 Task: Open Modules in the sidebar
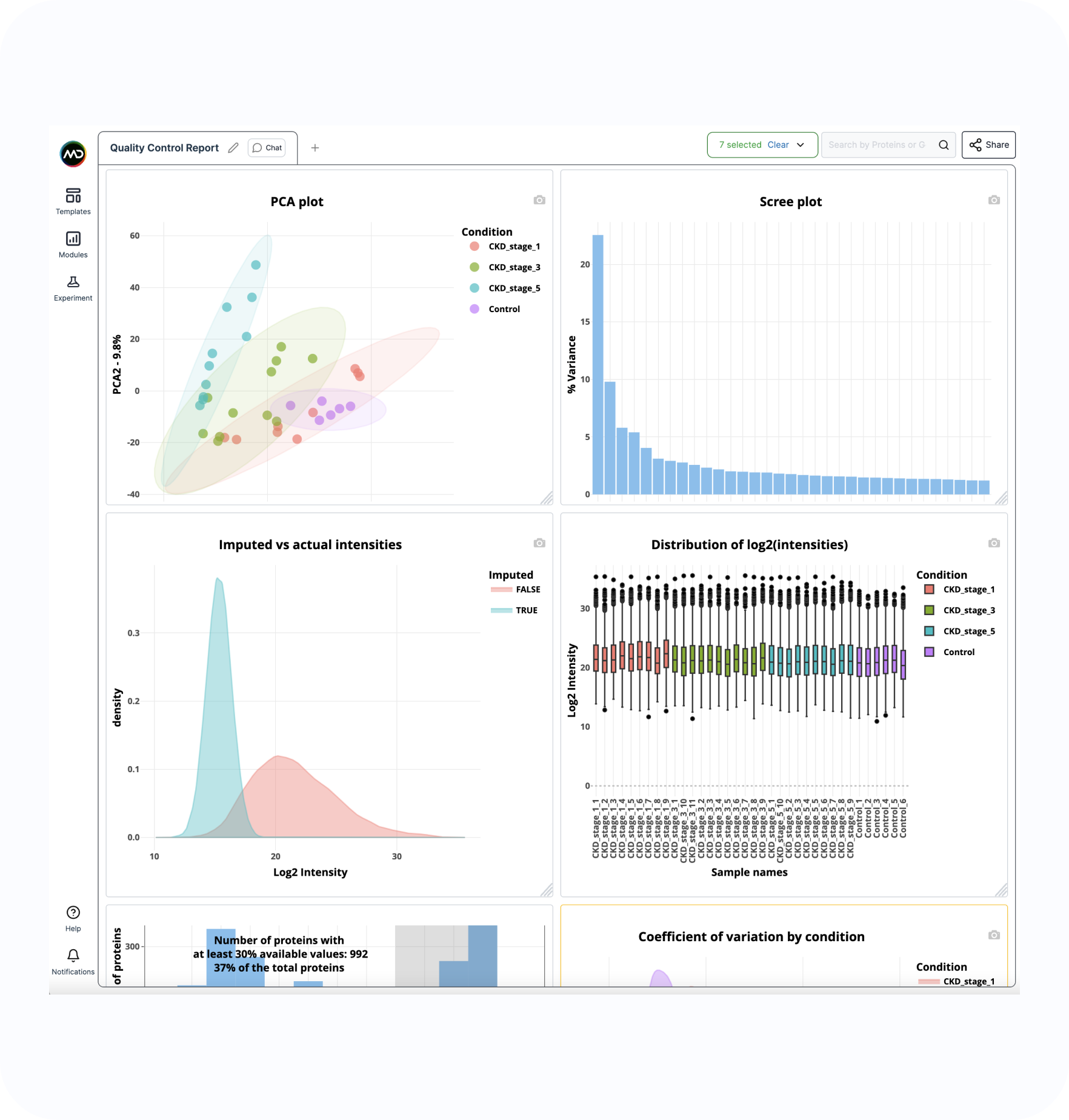coord(73,244)
